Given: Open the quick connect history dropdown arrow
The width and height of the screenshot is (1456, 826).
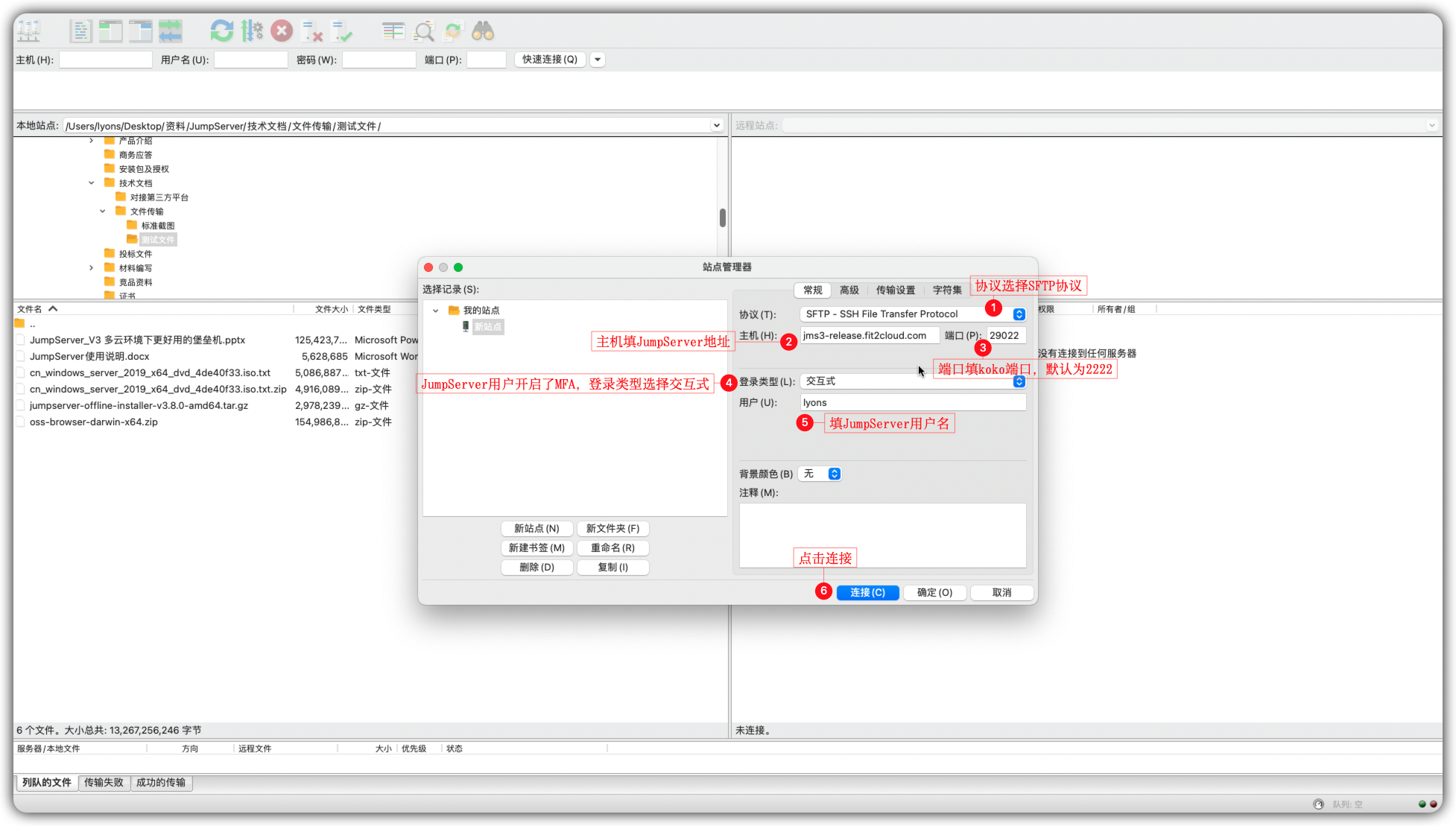Looking at the screenshot, I should [598, 60].
